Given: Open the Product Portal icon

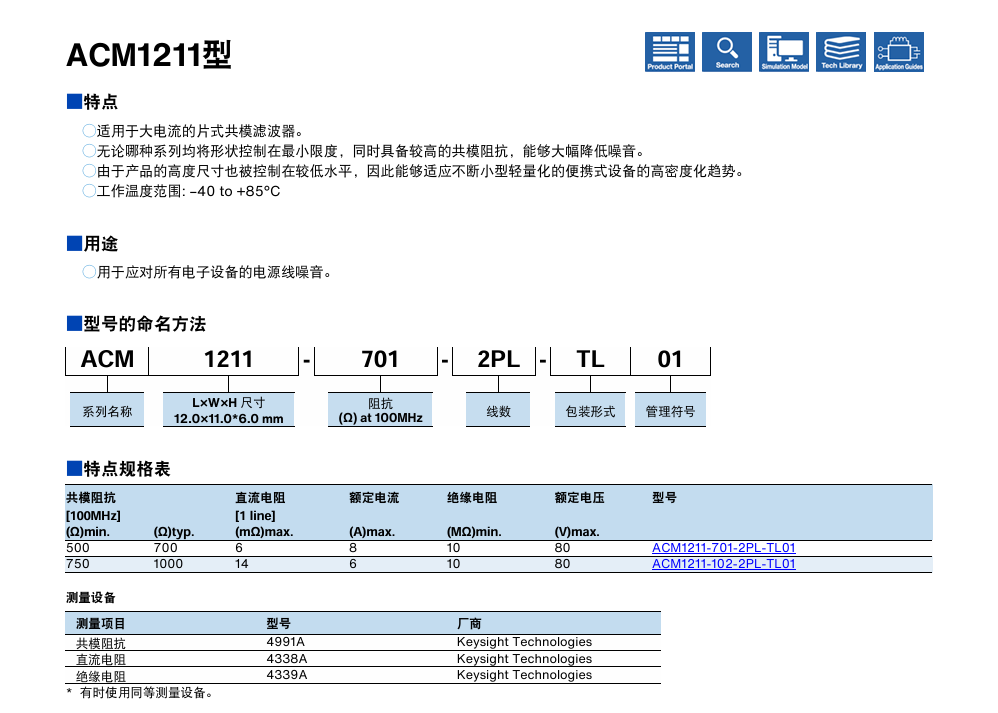Looking at the screenshot, I should coord(670,52).
